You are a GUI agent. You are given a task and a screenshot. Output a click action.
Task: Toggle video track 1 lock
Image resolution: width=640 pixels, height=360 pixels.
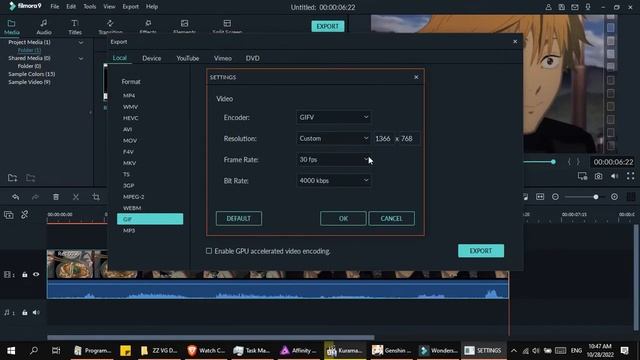tap(24, 275)
